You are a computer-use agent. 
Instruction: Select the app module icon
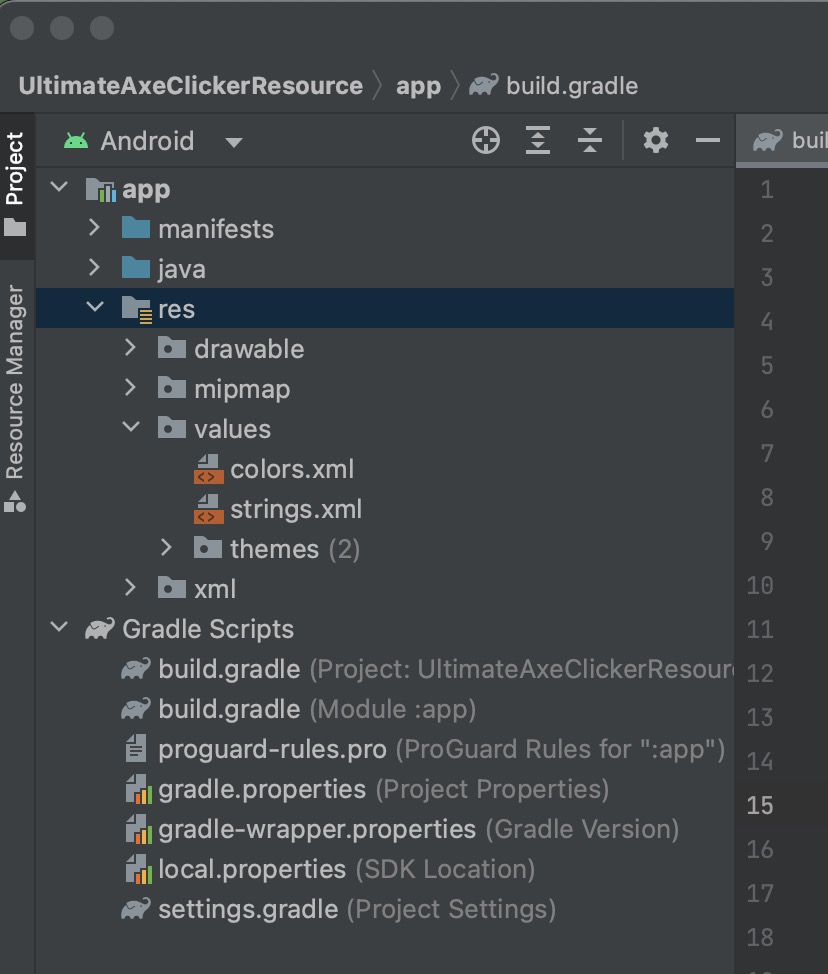click(x=101, y=189)
